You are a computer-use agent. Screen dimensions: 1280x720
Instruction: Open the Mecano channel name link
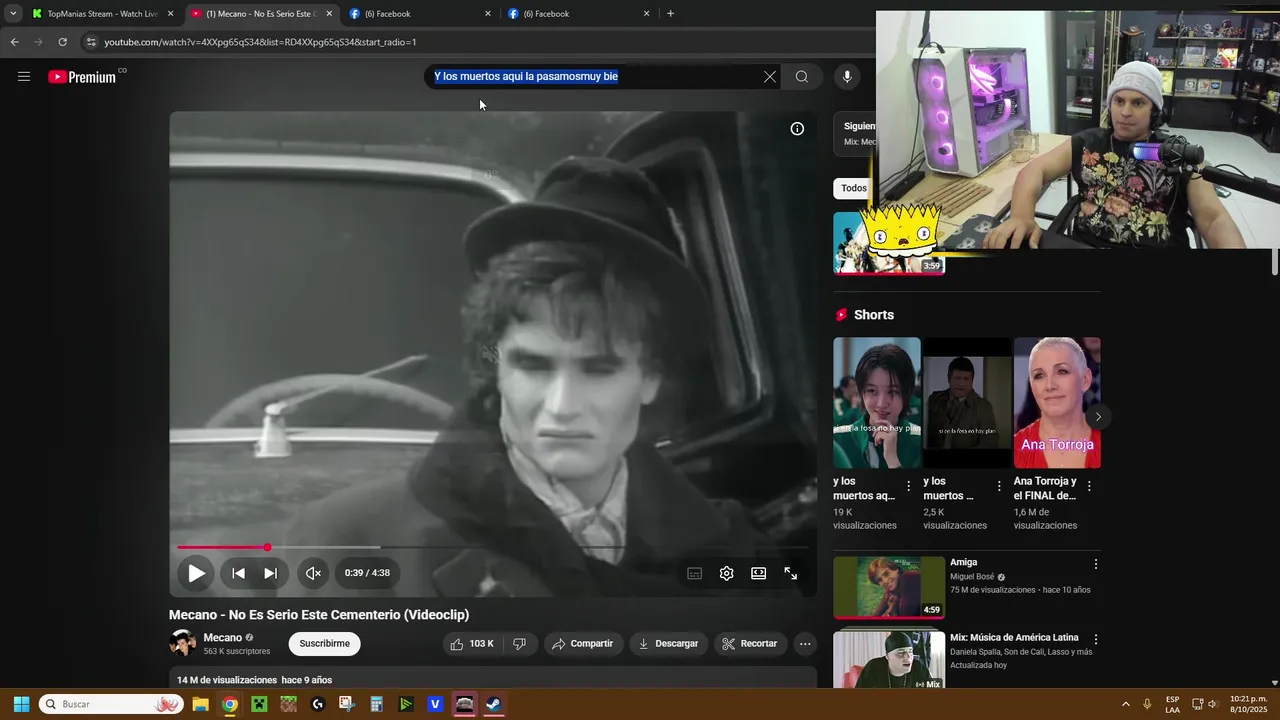pyautogui.click(x=223, y=638)
